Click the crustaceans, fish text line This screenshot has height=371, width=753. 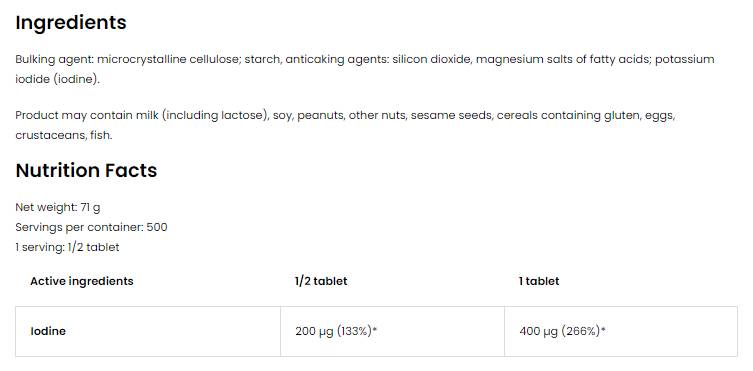coord(64,135)
